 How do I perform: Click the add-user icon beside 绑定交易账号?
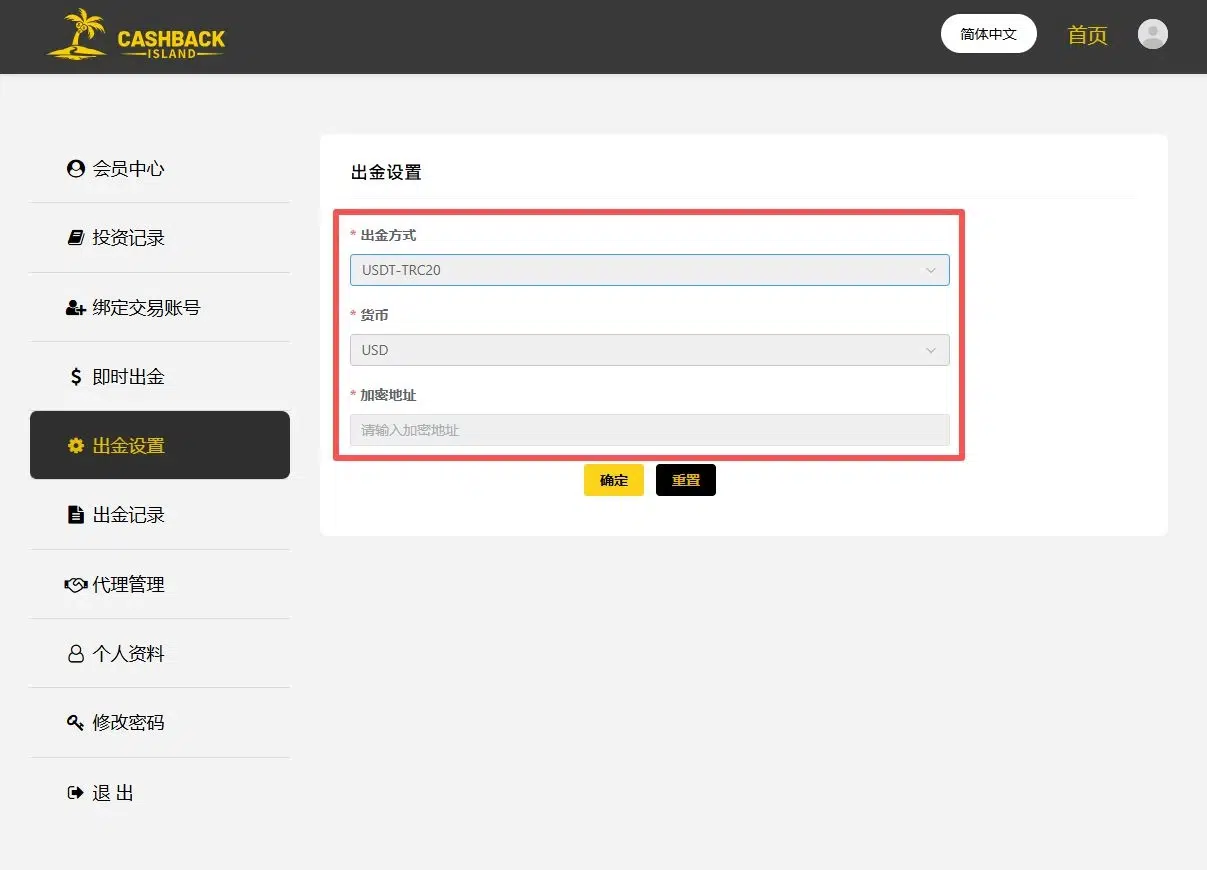[x=75, y=308]
